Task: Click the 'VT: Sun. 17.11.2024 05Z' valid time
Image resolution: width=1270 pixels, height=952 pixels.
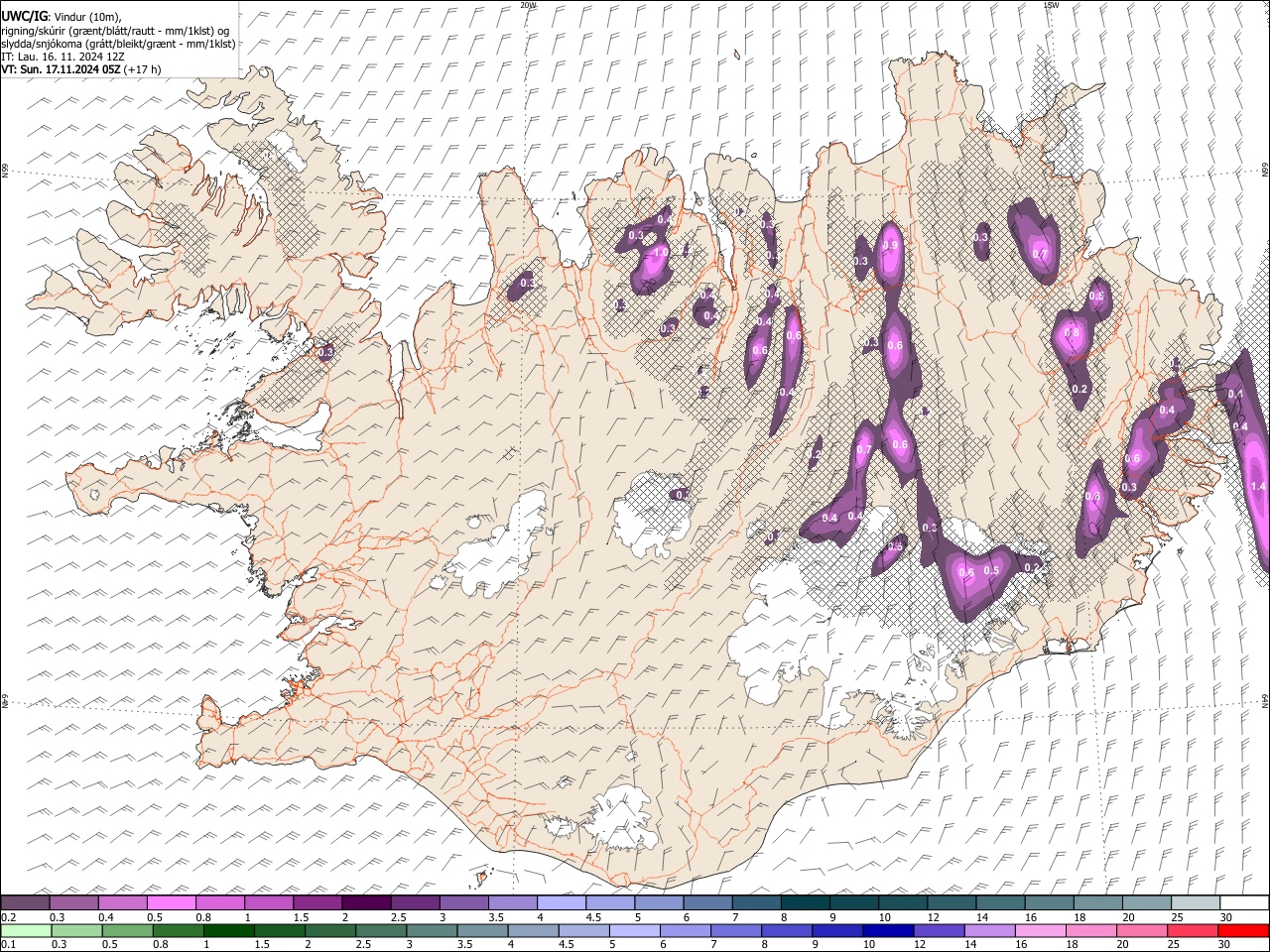Action: [62, 69]
